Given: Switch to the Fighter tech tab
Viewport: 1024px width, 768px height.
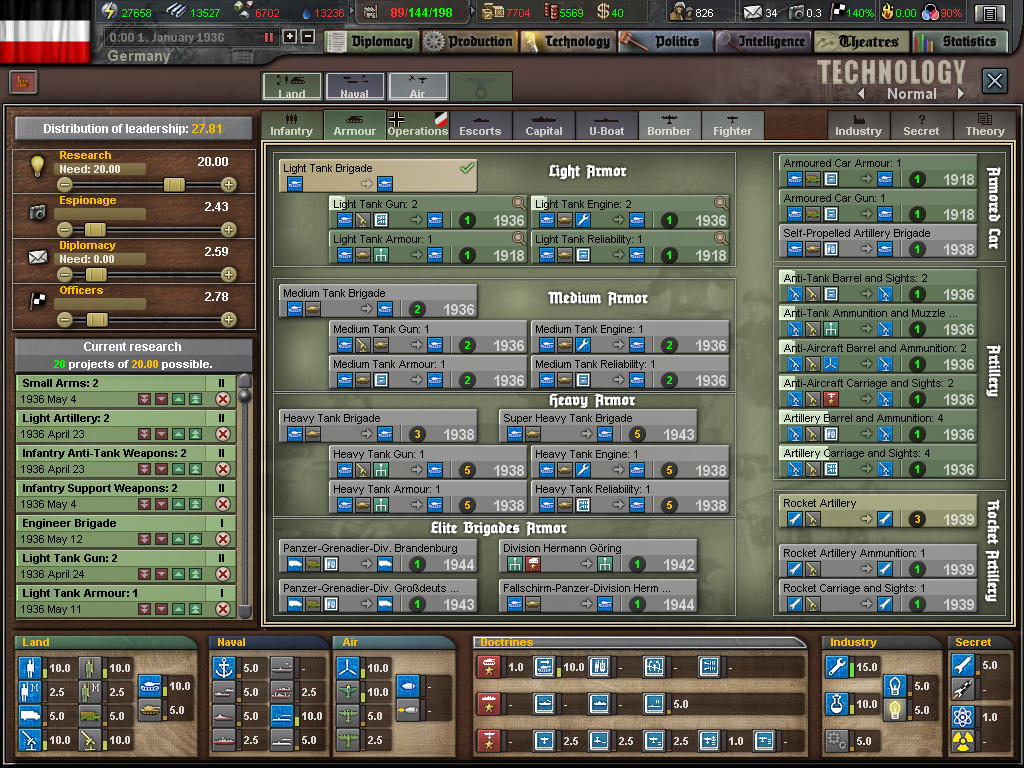Looking at the screenshot, I should point(732,125).
